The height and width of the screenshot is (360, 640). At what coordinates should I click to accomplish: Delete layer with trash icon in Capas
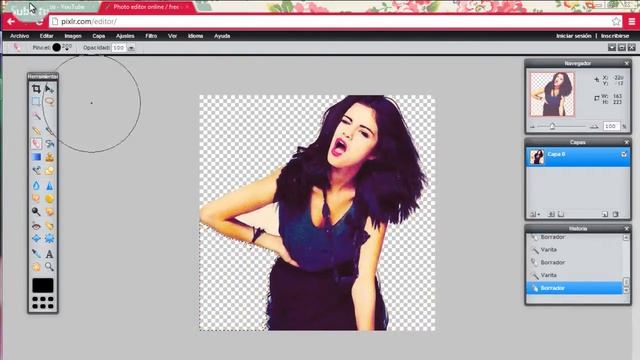(616, 214)
